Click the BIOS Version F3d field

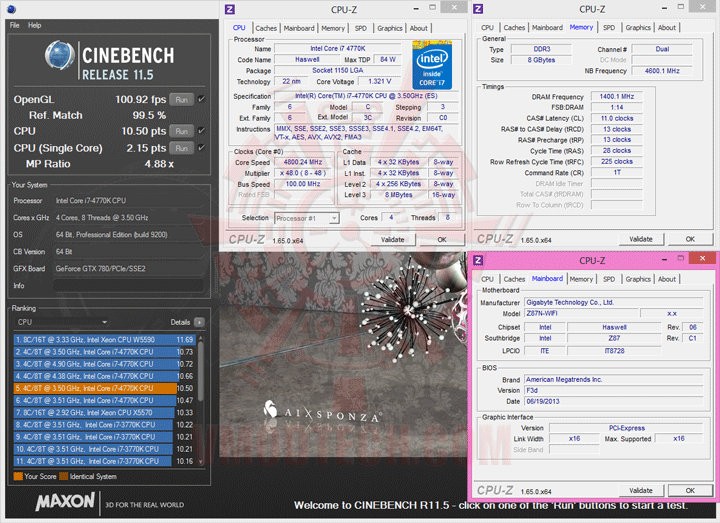coord(613,390)
